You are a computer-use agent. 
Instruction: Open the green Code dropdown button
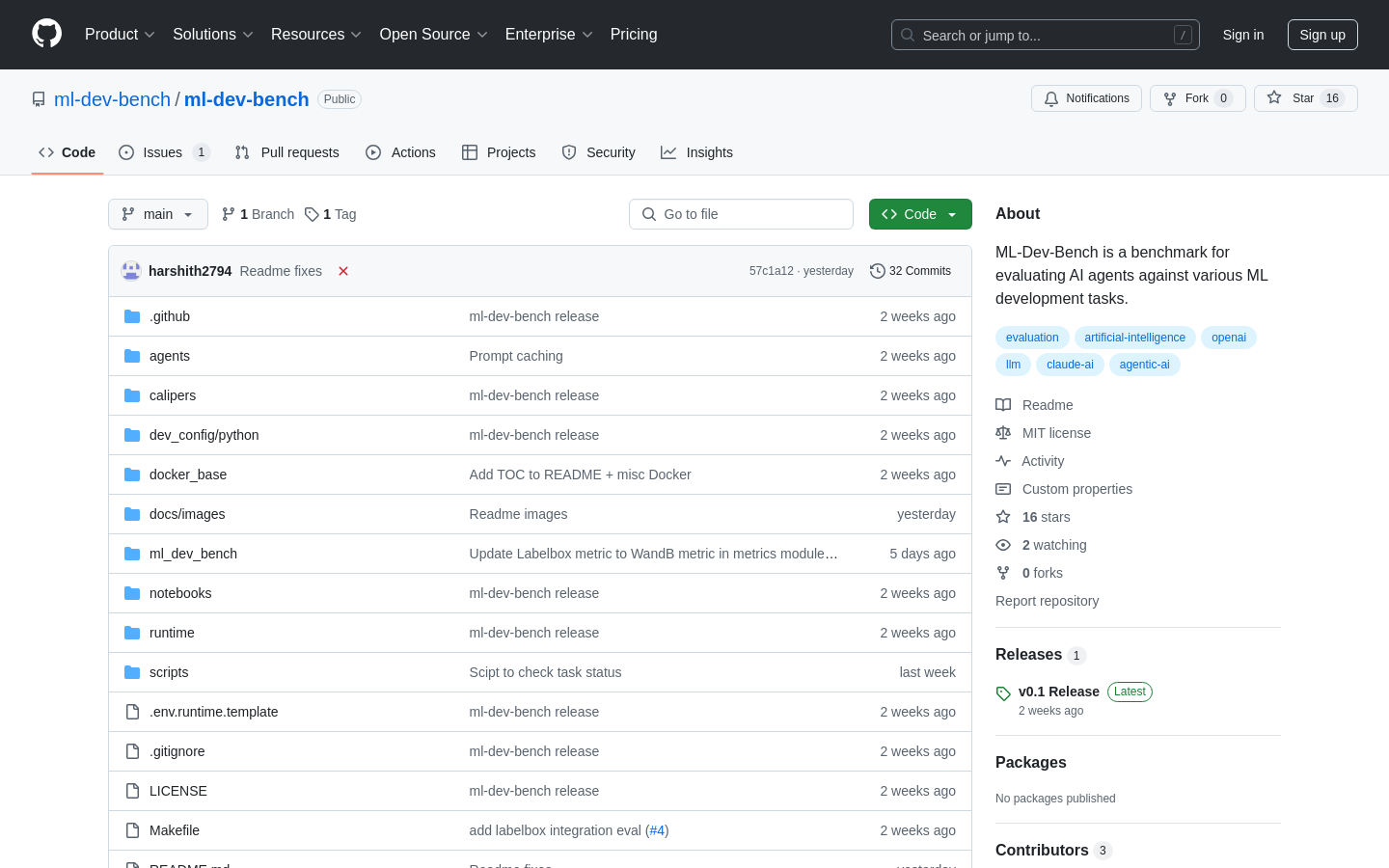[x=920, y=214]
